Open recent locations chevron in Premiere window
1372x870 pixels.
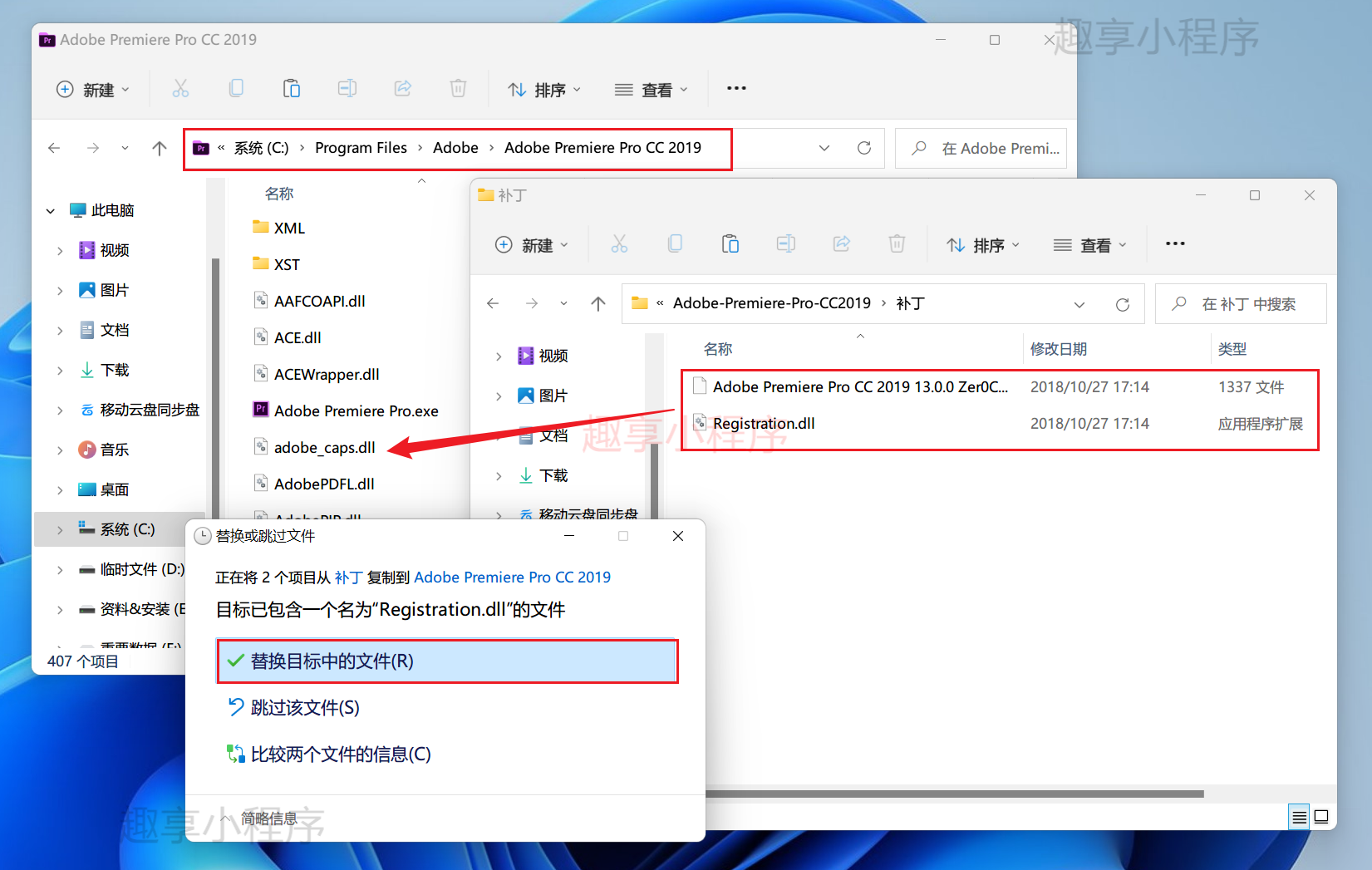point(125,148)
